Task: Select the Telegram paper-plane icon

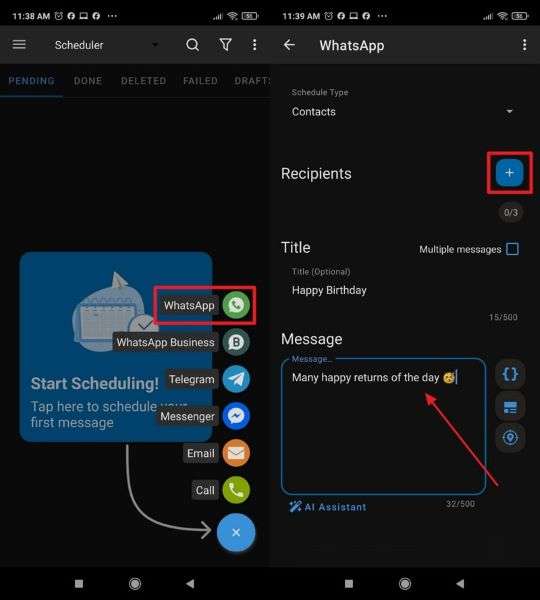Action: [x=236, y=379]
